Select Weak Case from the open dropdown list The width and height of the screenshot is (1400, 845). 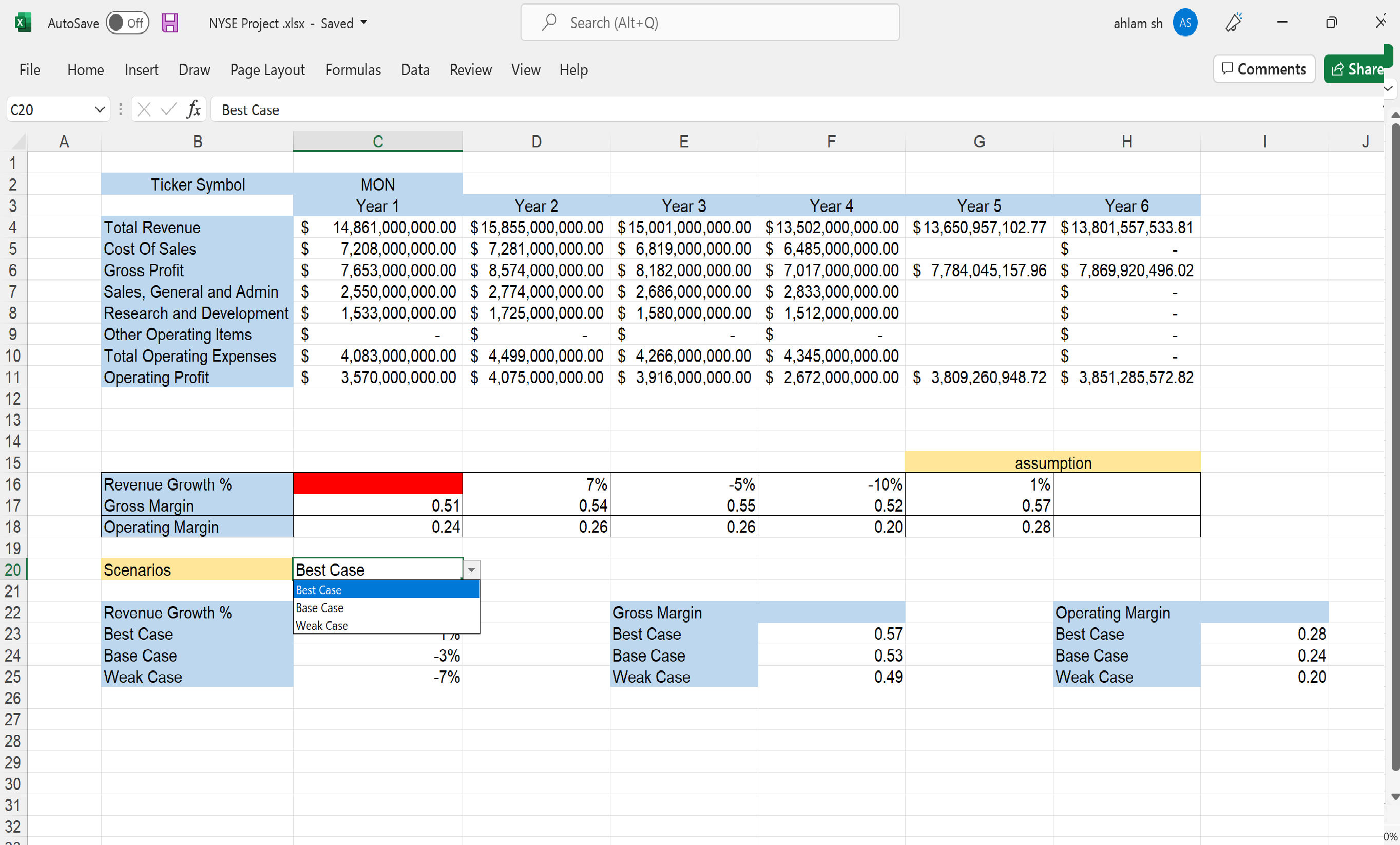tap(321, 626)
